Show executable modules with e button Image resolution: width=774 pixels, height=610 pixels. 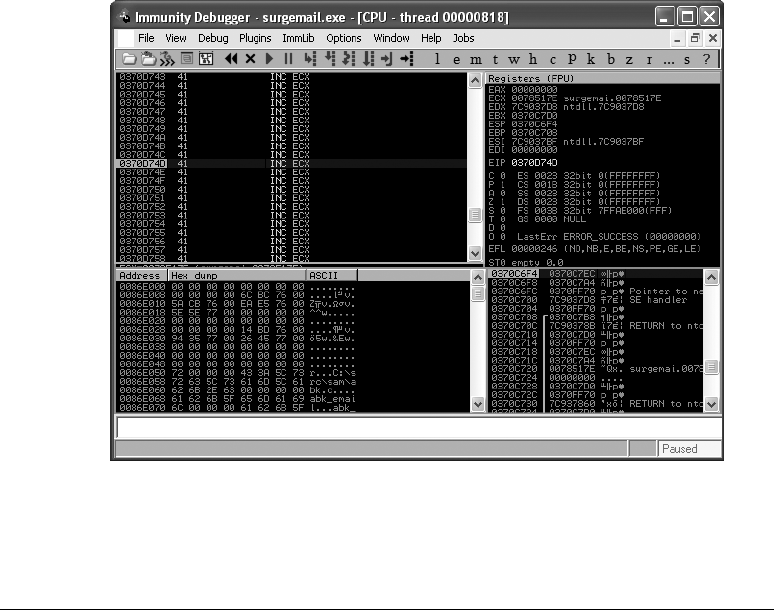(456, 59)
